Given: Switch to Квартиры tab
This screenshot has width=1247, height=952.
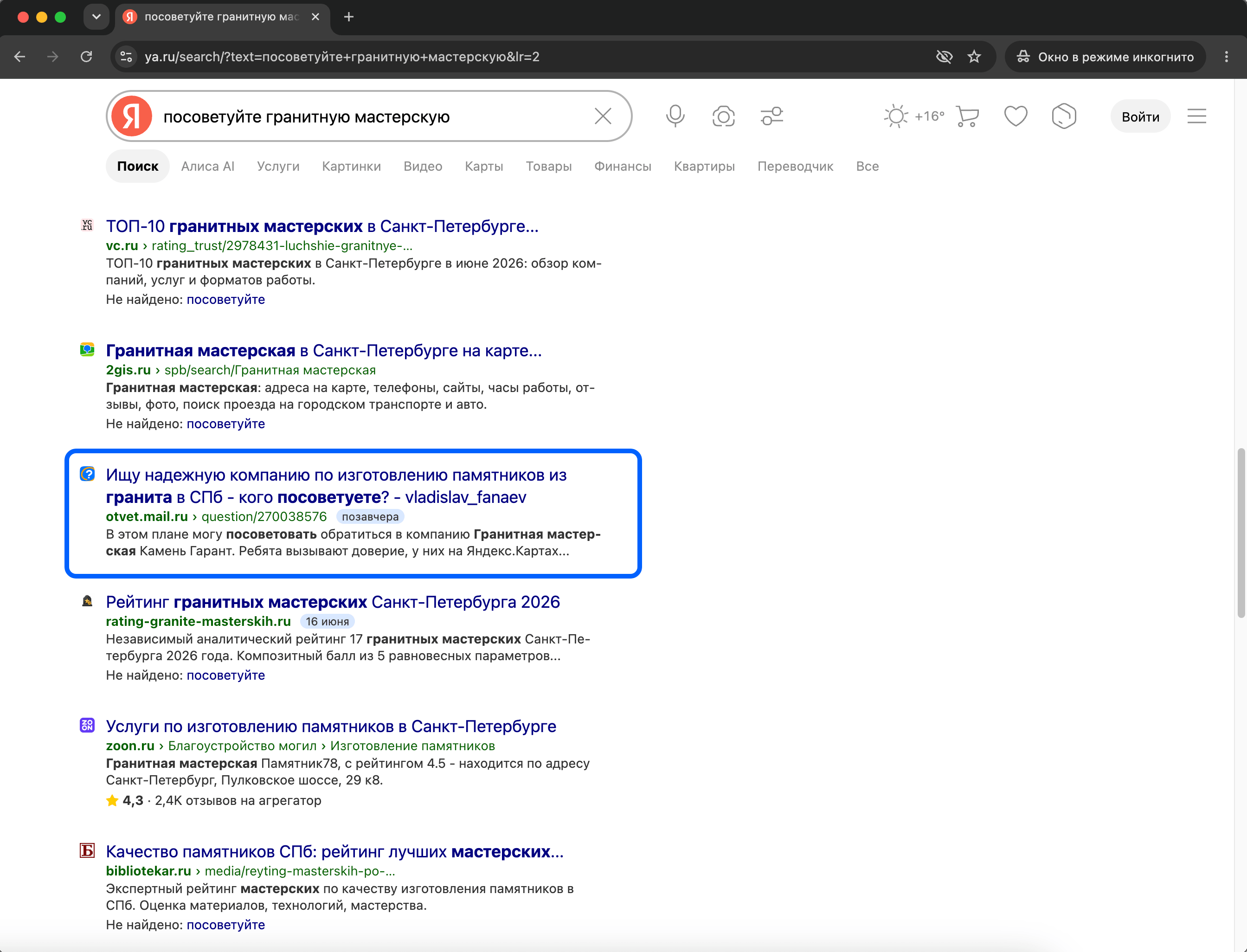Looking at the screenshot, I should click(x=704, y=166).
